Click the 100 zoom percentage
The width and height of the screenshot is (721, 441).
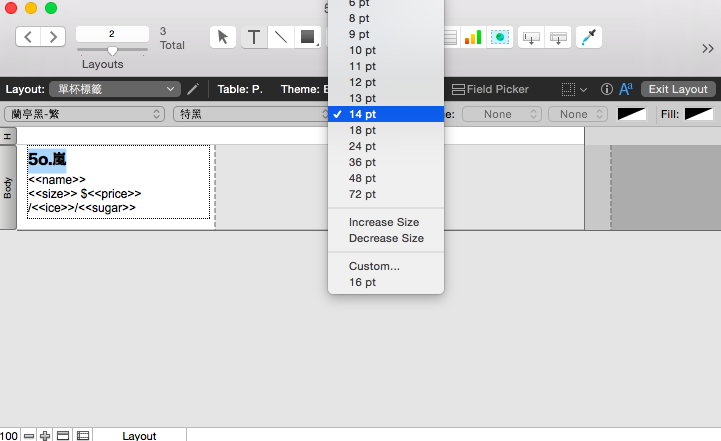click(9, 435)
